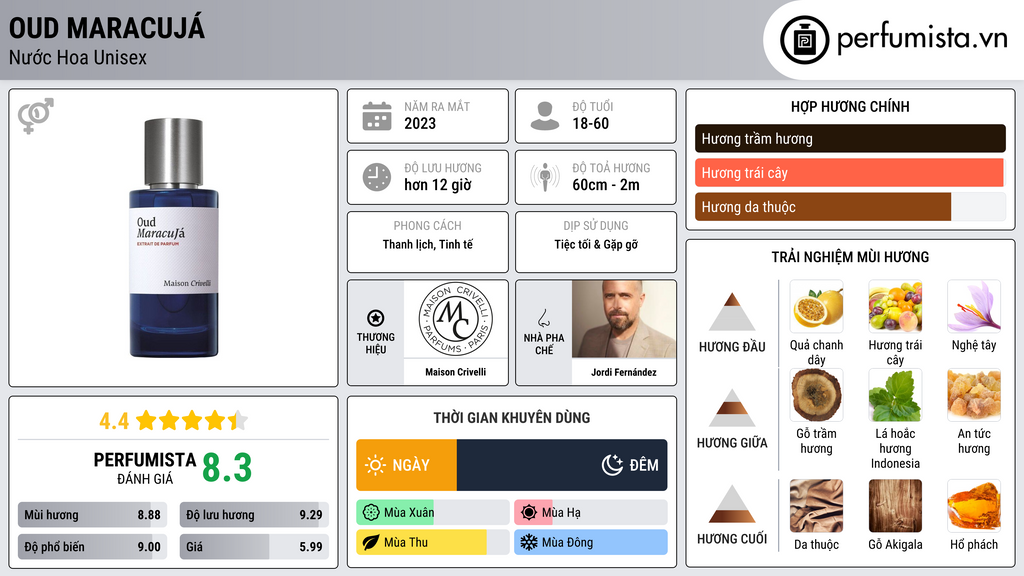Click the 4.4 rating number

coord(114,421)
